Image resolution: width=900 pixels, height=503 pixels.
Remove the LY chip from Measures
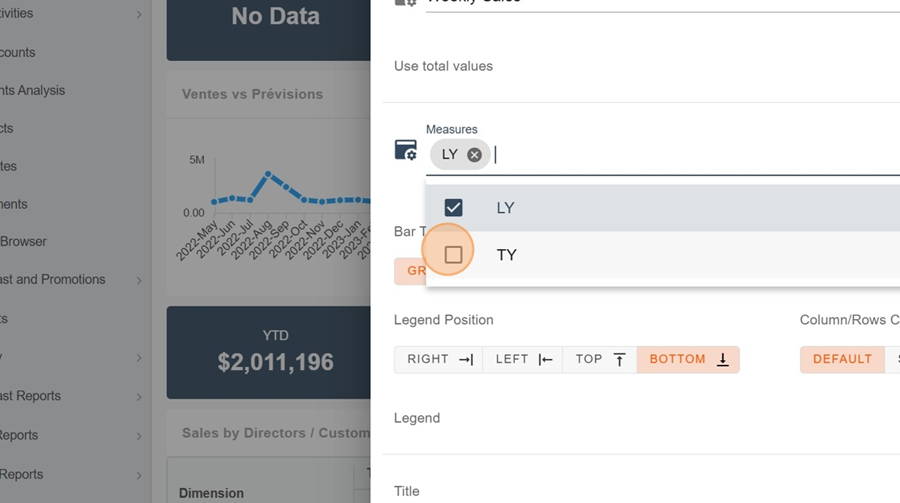(x=474, y=155)
